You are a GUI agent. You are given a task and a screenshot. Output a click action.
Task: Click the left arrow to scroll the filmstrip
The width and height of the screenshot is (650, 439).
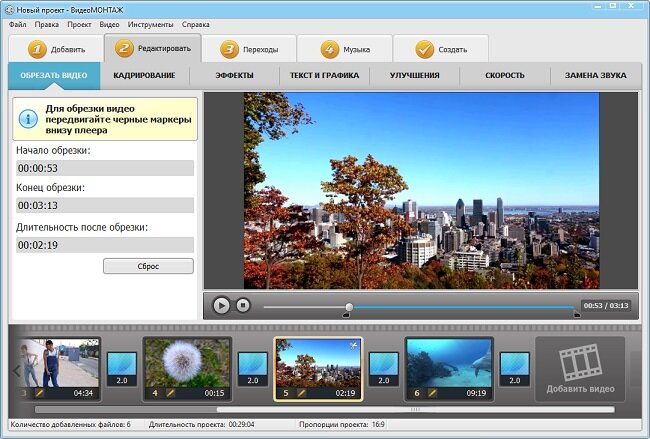pyautogui.click(x=16, y=370)
